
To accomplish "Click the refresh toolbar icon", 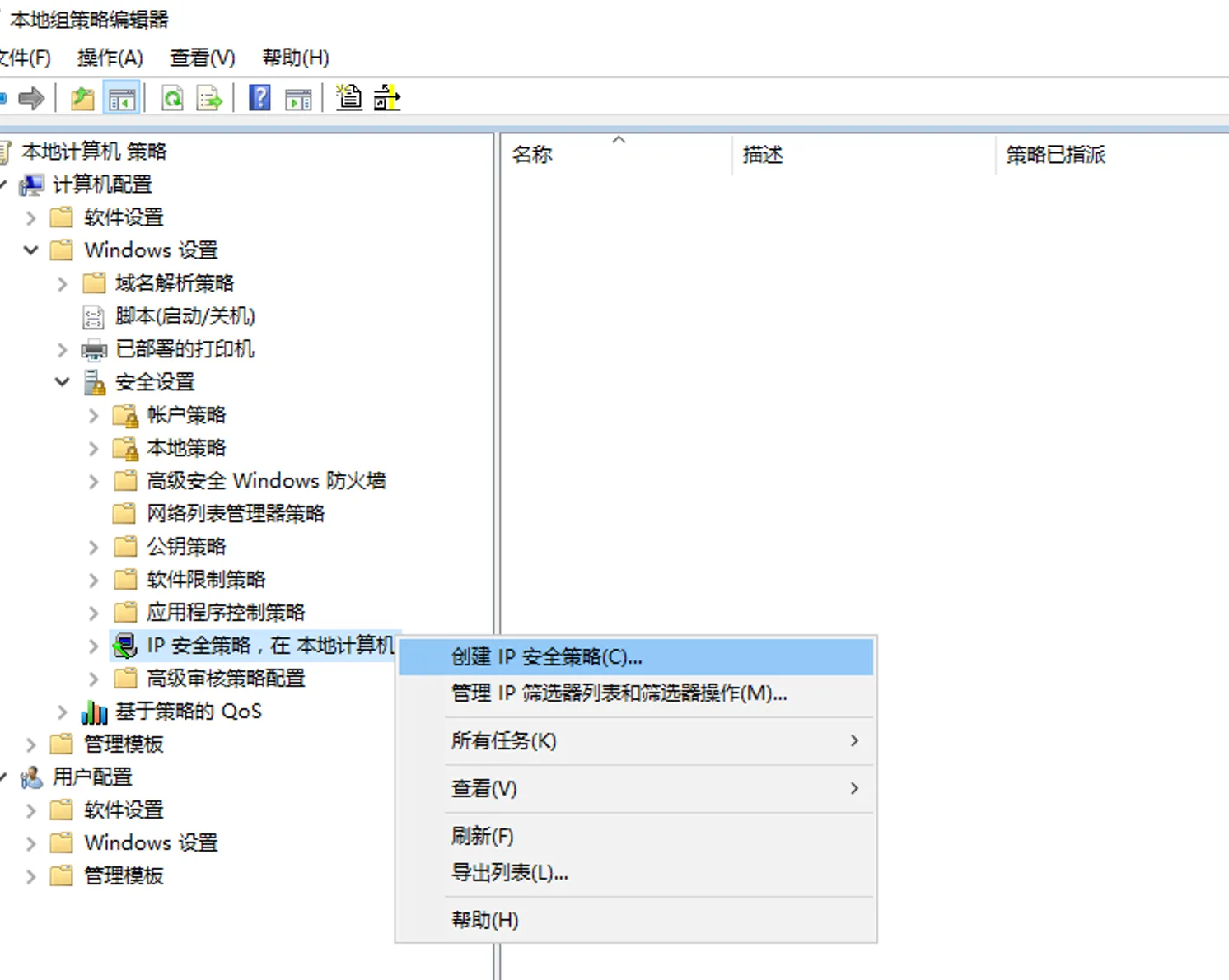I will [172, 99].
